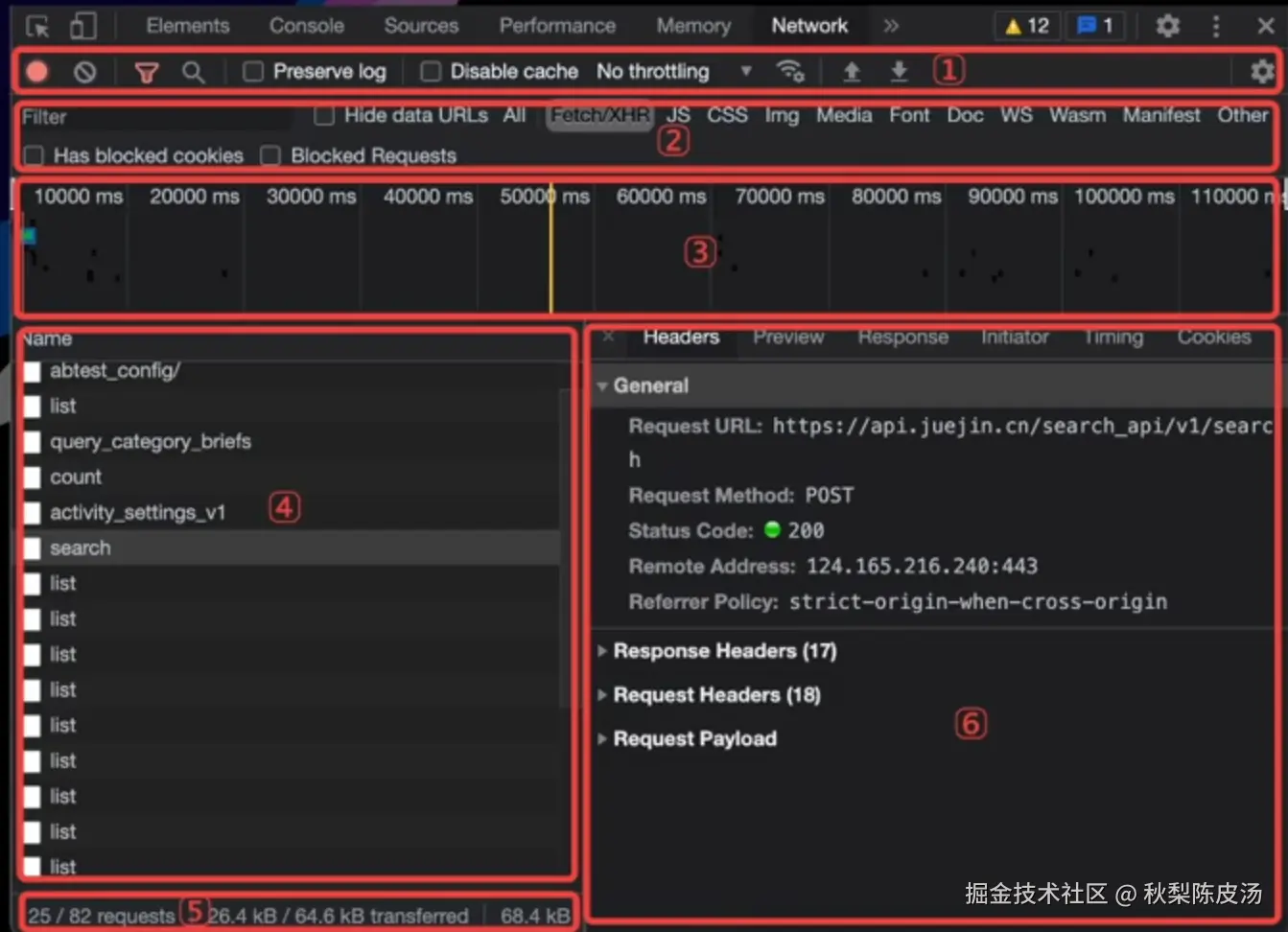Click the inspect element picker icon
Viewport: 1288px width, 932px height.
(x=37, y=26)
